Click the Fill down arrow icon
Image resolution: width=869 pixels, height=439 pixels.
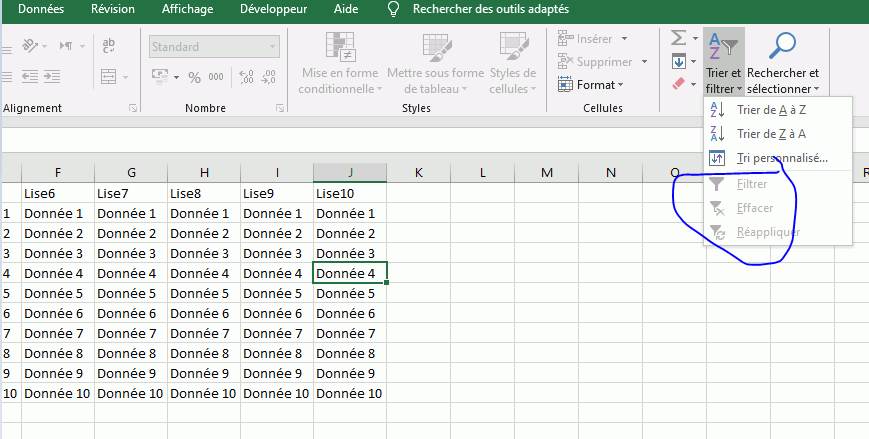coord(679,62)
